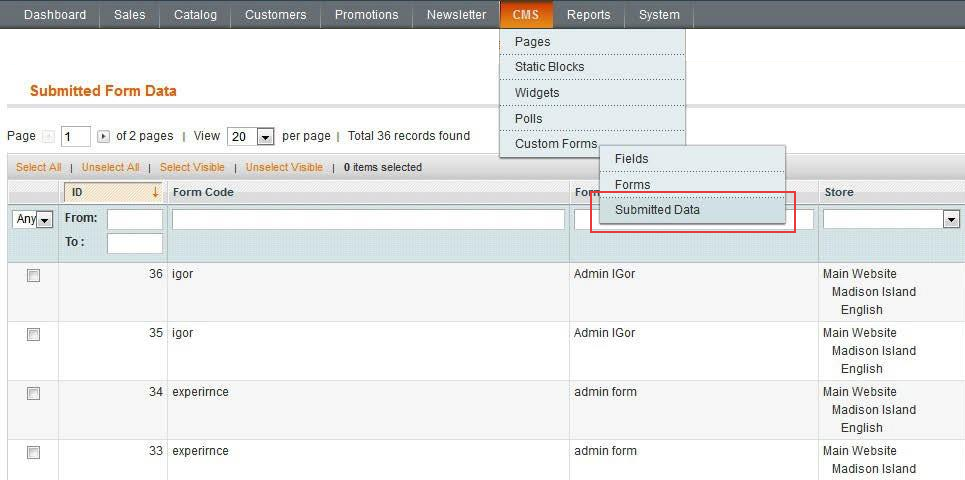The width and height of the screenshot is (965, 480).
Task: Click the ID column sort arrow
Action: coord(155,192)
